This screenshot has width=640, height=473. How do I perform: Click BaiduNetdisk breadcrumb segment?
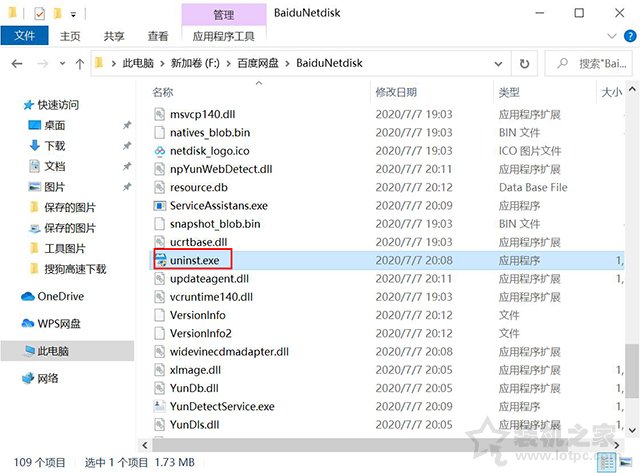[329, 63]
